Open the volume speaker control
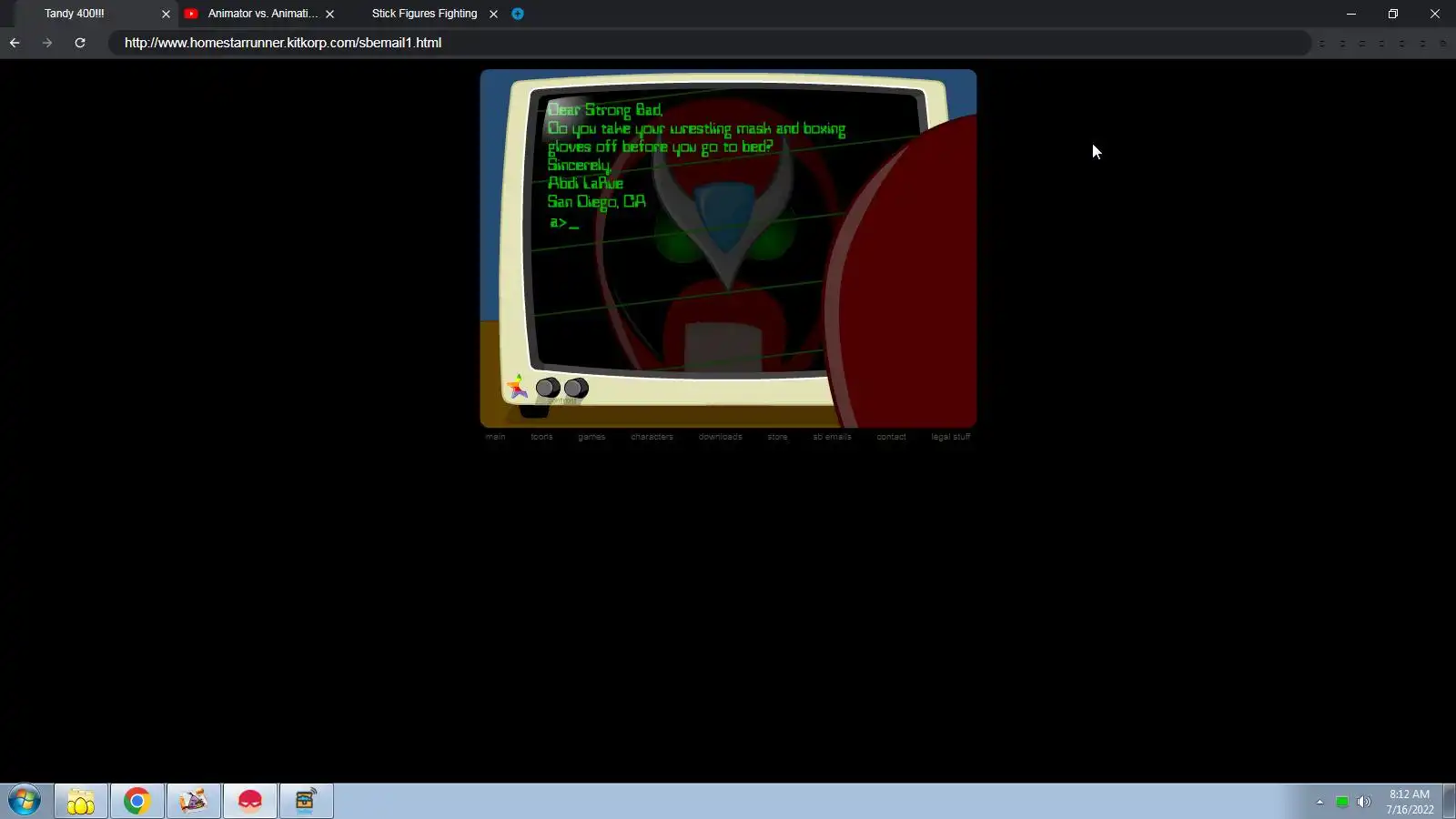The height and width of the screenshot is (819, 1456). pos(1363,802)
